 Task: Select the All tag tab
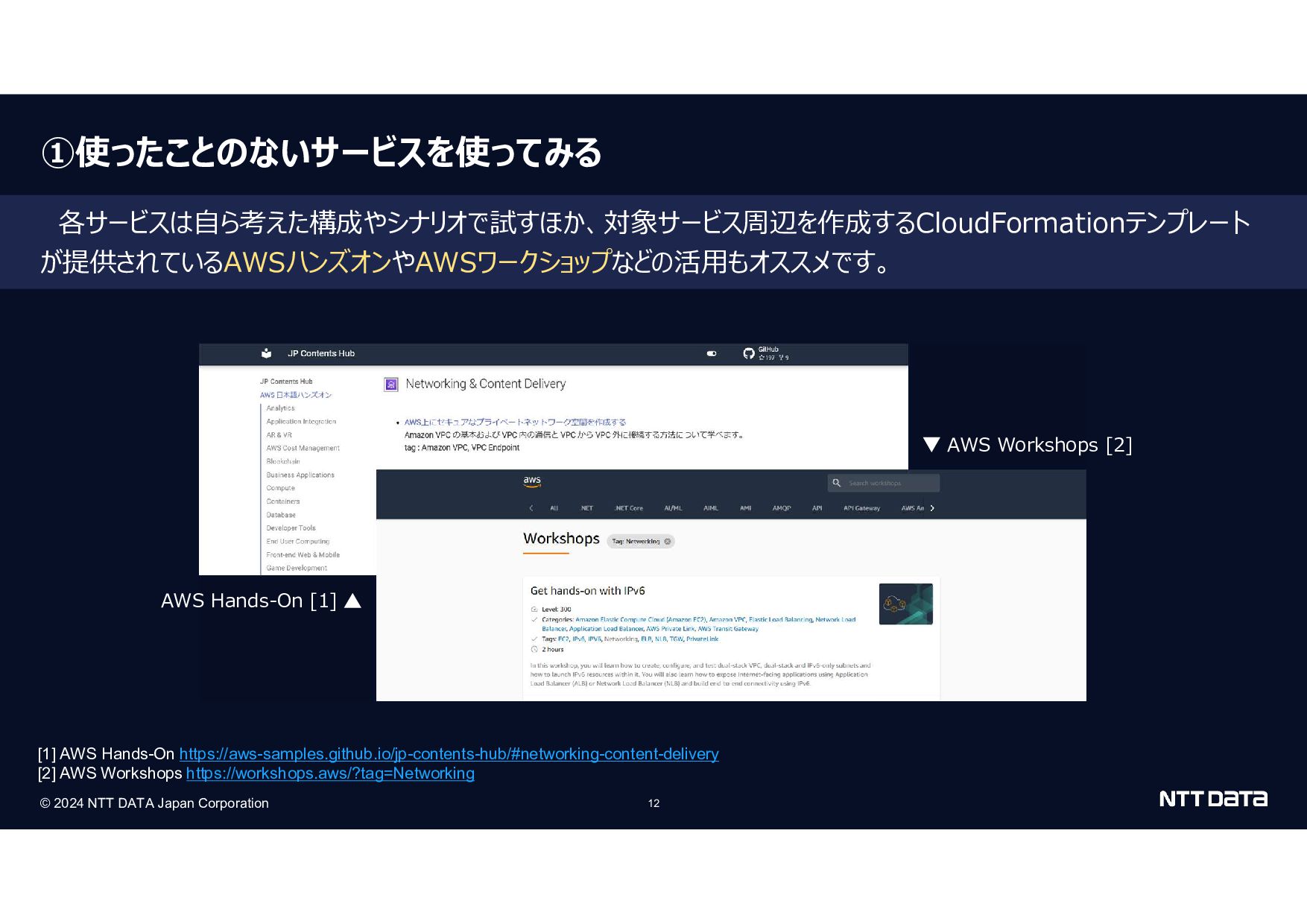[554, 508]
